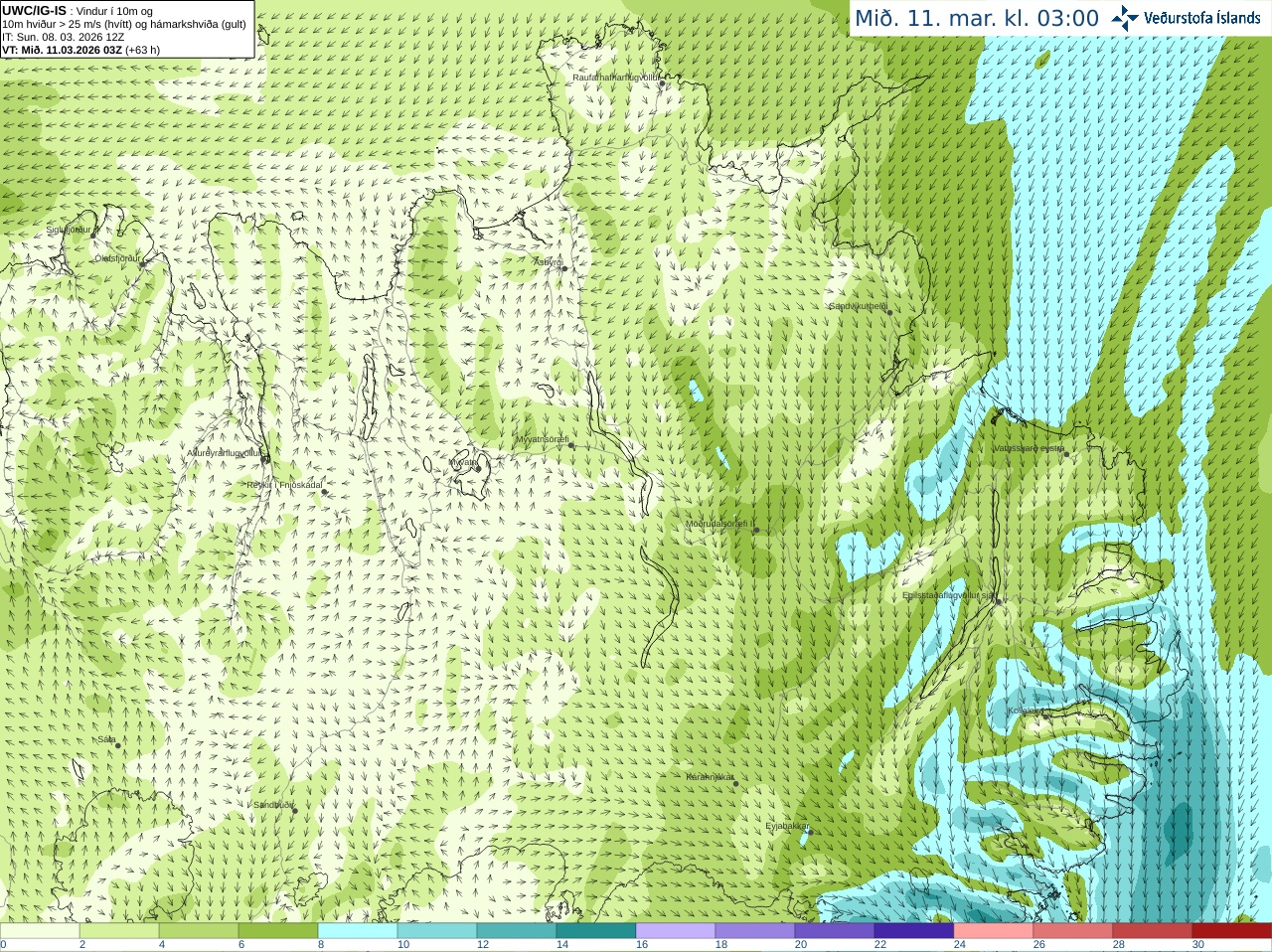Click the Reykir í Fnjóskadal station label
Image resolution: width=1272 pixels, height=952 pixels.
[x=285, y=485]
